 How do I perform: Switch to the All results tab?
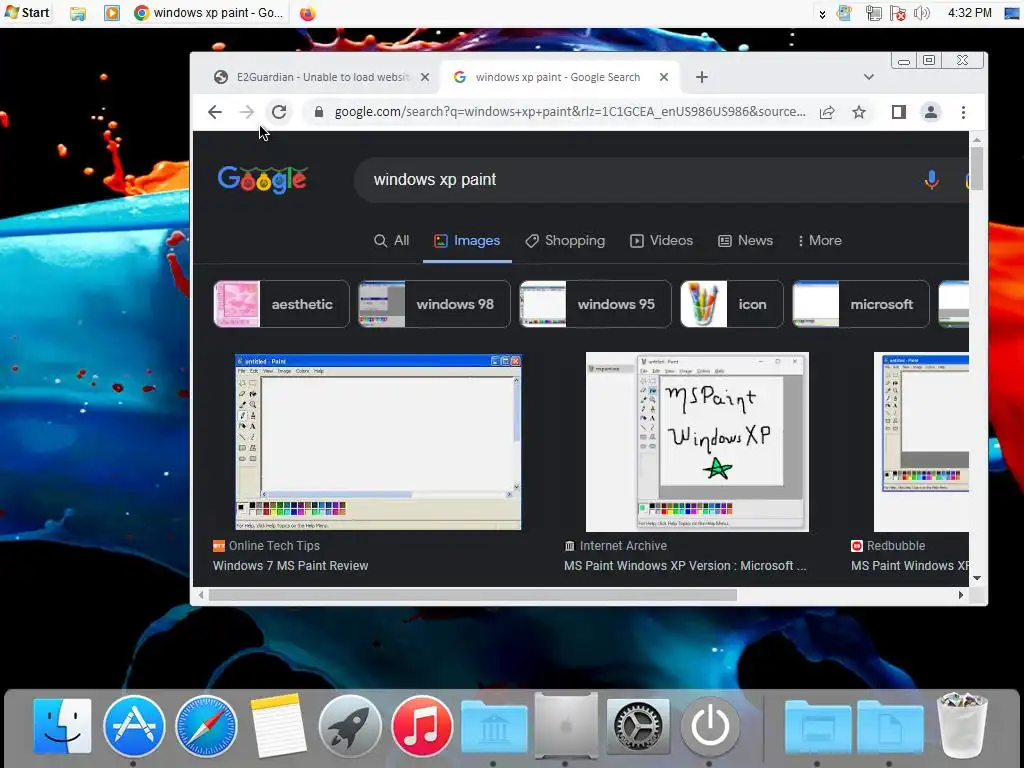391,240
